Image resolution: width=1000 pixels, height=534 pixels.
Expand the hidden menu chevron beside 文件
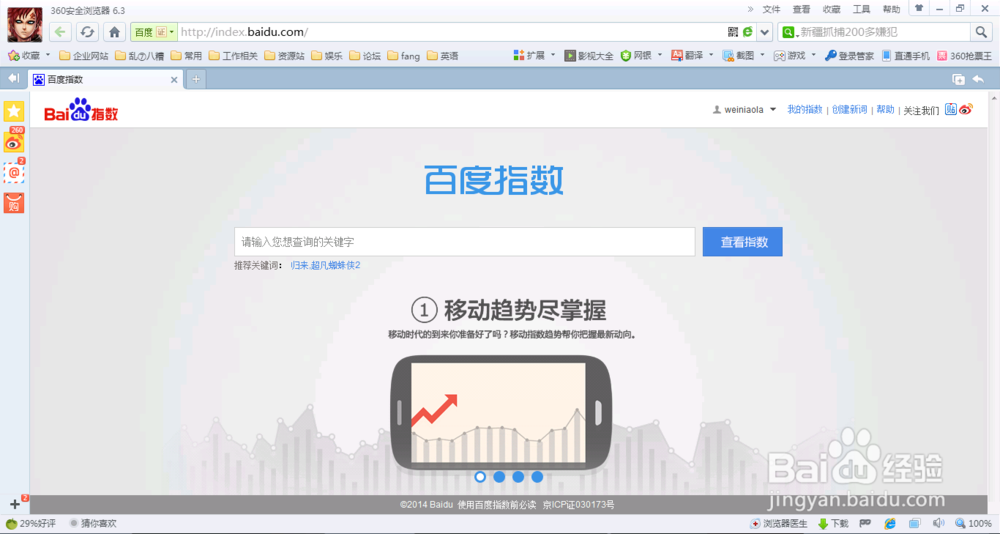click(750, 9)
